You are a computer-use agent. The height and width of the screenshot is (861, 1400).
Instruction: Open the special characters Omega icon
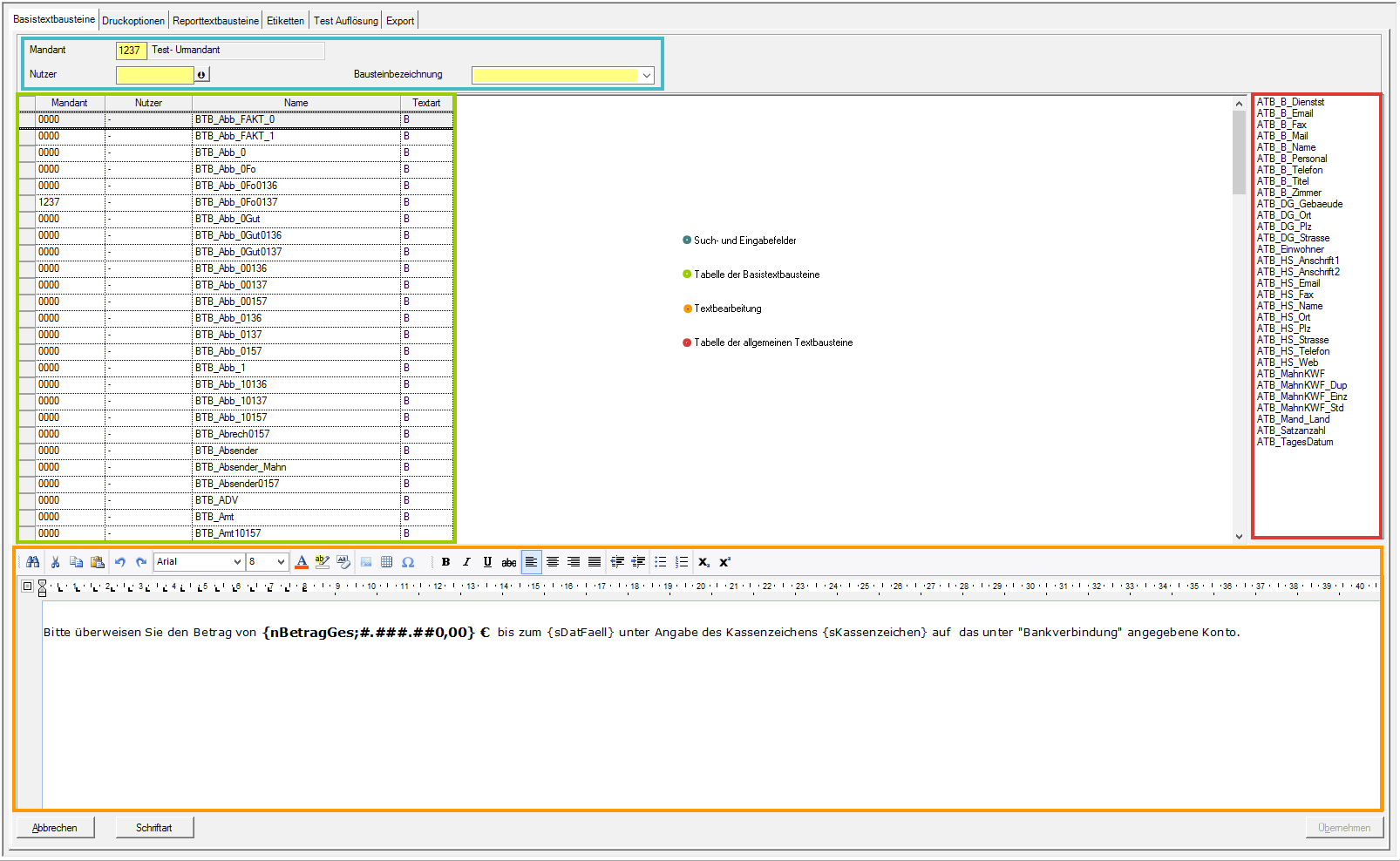click(408, 562)
